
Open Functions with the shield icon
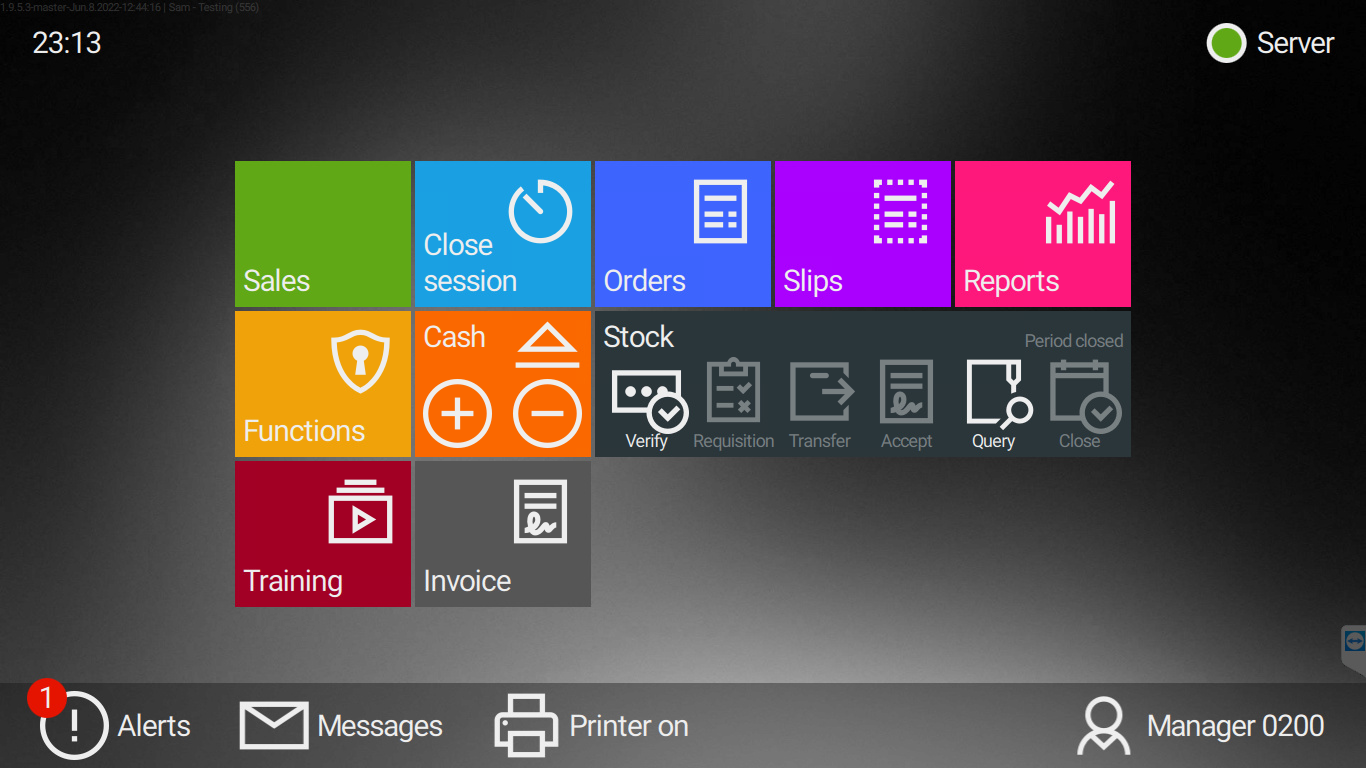pos(360,362)
